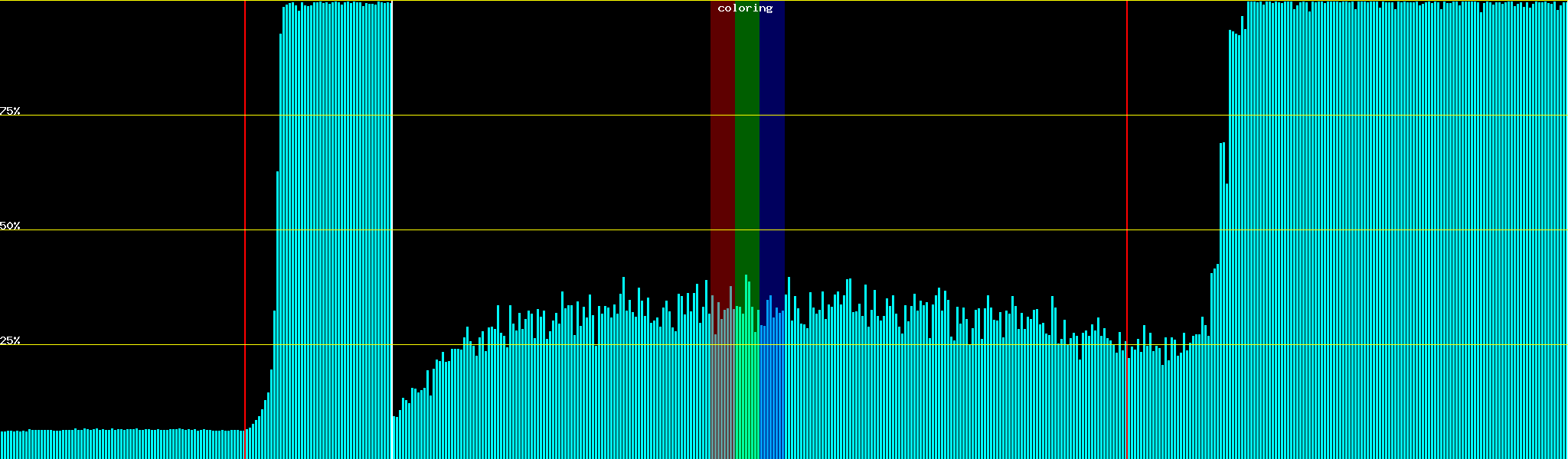Image resolution: width=1568 pixels, height=459 pixels.
Task: Click the tall cyan bar block on the left
Action: (x=335, y=229)
